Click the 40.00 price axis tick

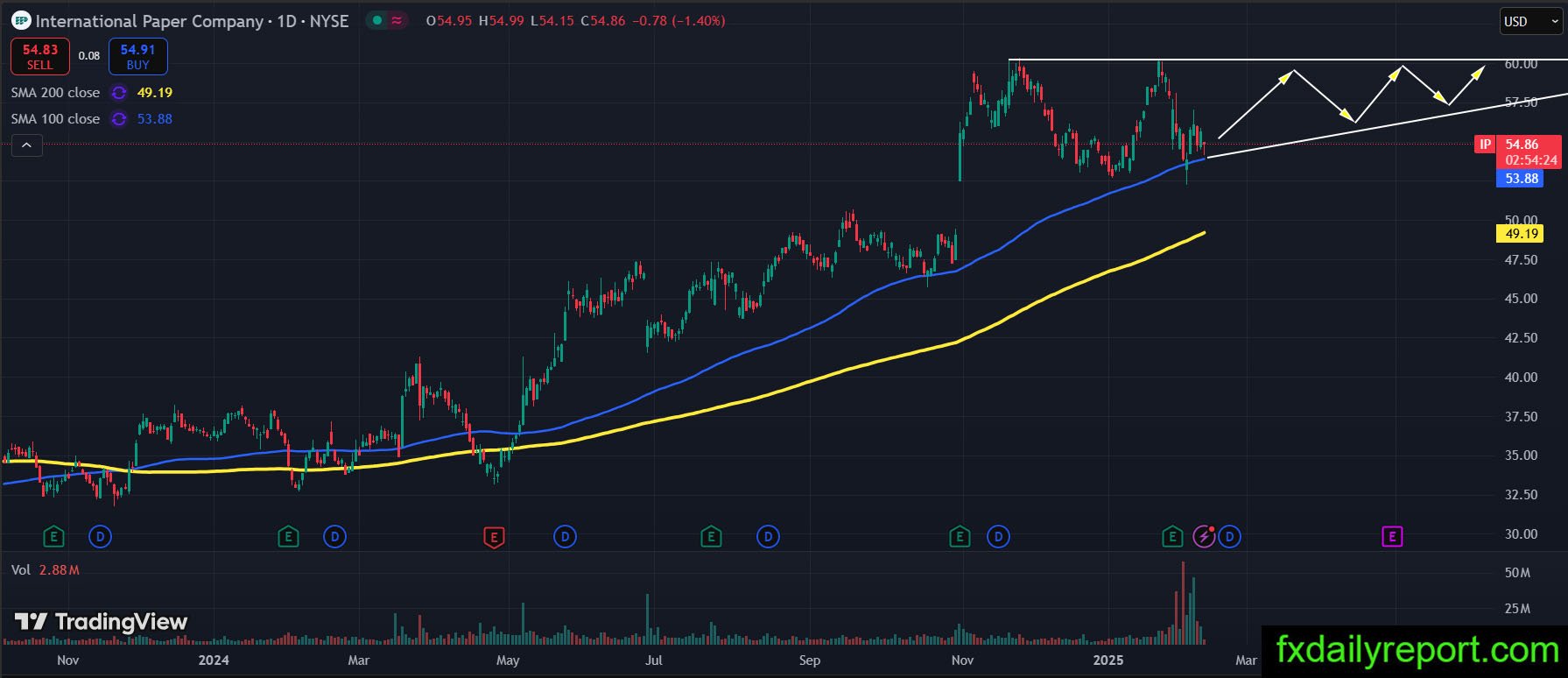1521,378
